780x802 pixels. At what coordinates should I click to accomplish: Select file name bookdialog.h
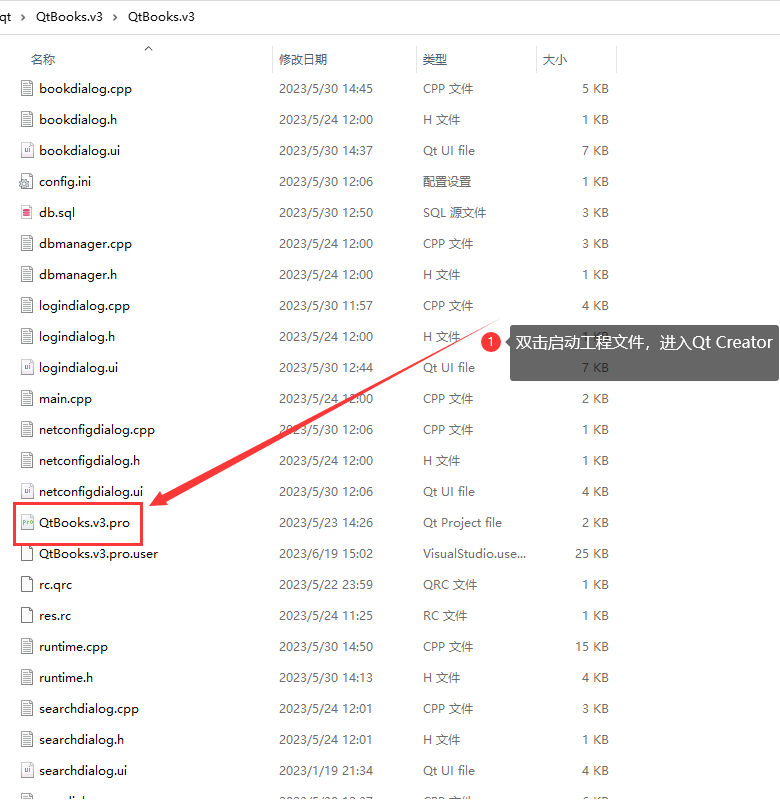tap(78, 120)
